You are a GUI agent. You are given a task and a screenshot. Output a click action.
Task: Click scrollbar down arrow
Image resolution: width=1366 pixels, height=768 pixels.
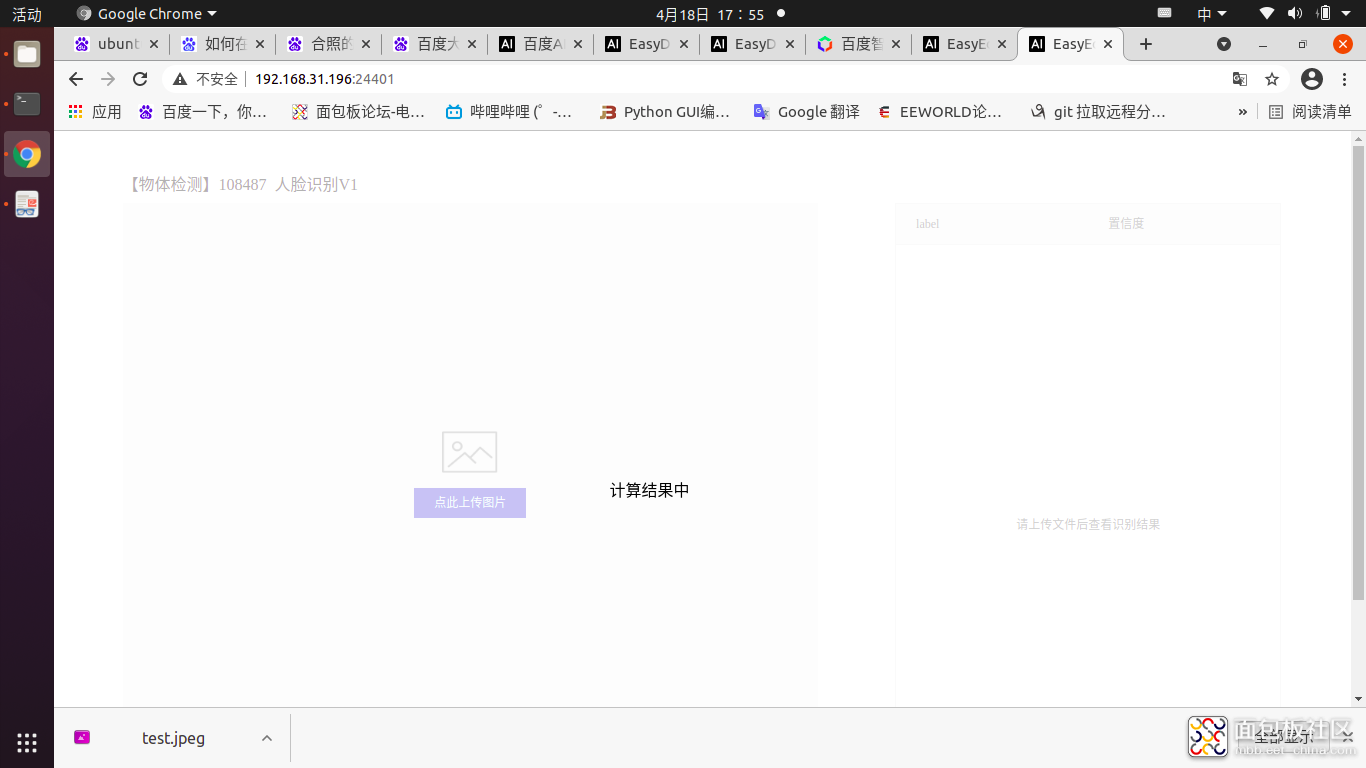pos(1358,699)
